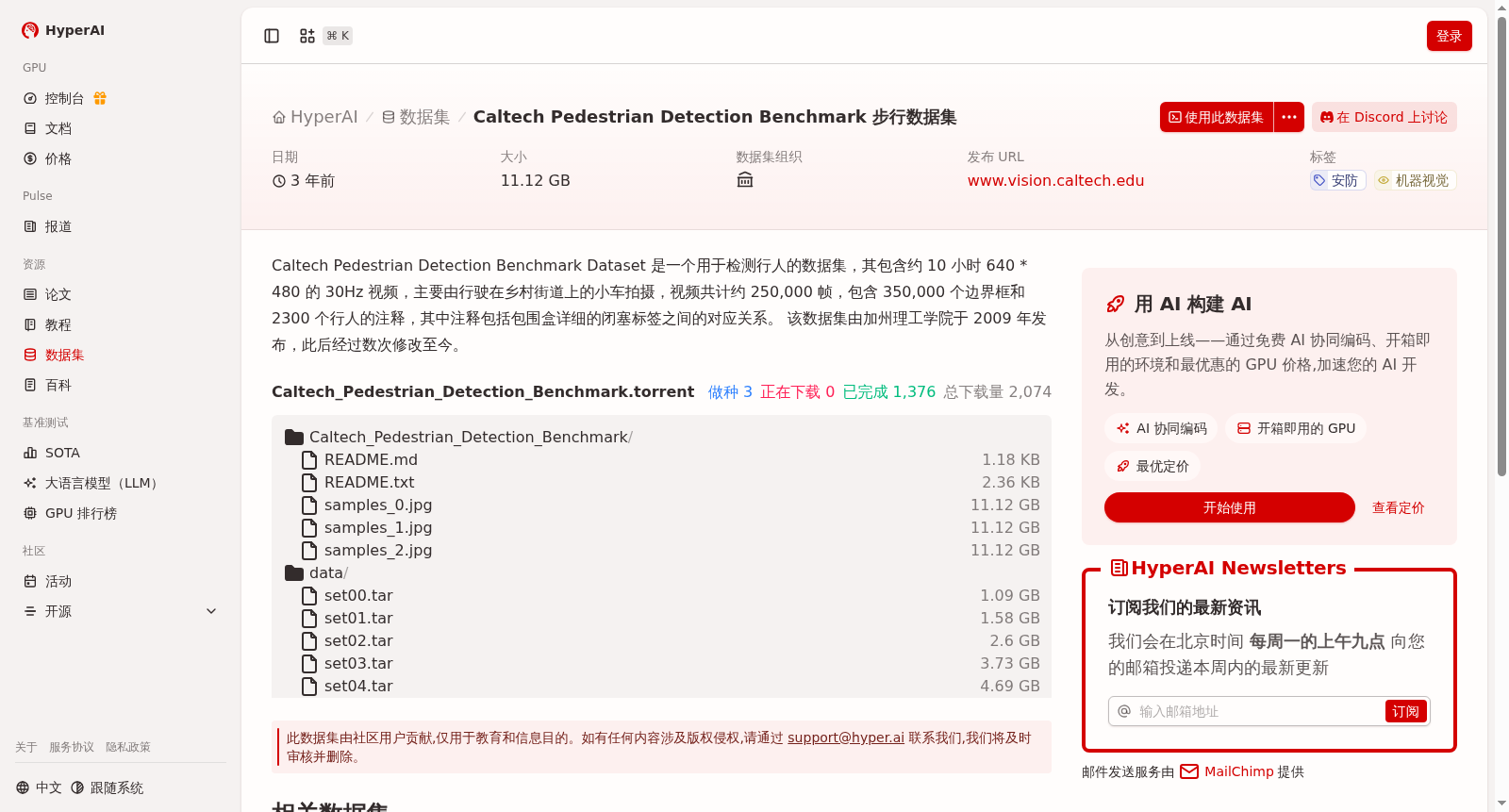Change theme via 跟随系统 selector

pyautogui.click(x=108, y=787)
